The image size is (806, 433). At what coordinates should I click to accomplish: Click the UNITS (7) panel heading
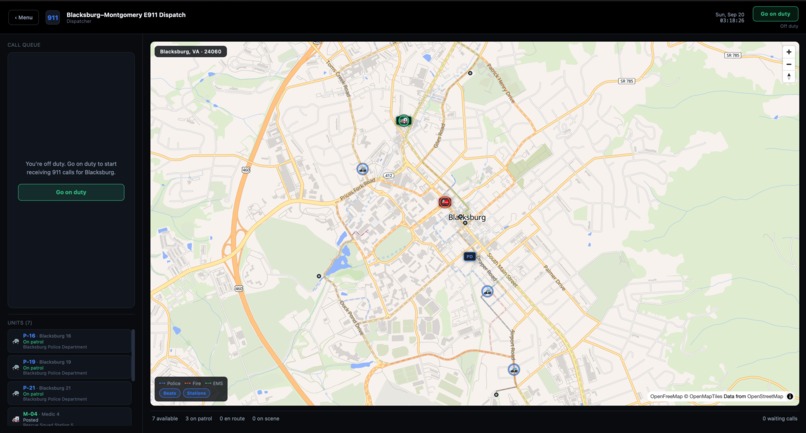(x=20, y=323)
